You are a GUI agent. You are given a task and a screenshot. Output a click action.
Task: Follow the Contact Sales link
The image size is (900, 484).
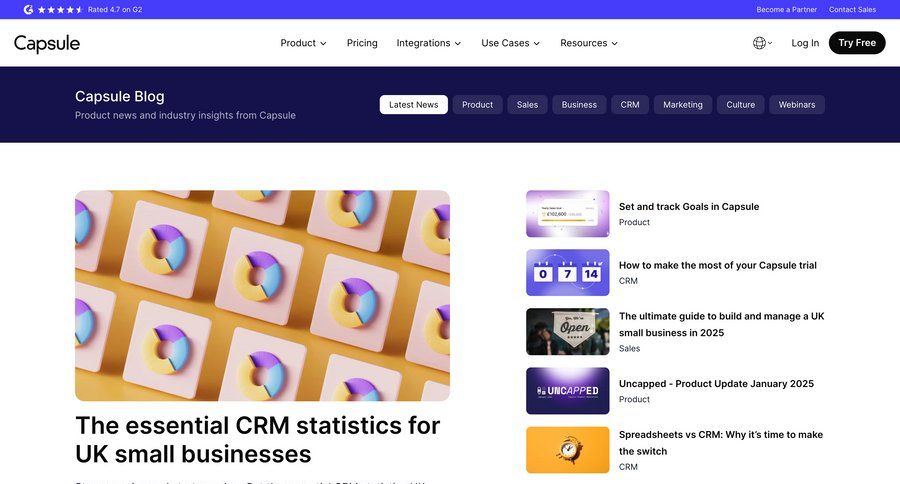[x=852, y=9]
